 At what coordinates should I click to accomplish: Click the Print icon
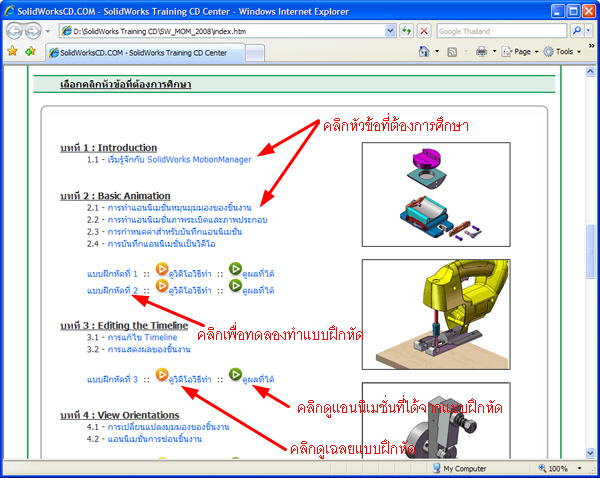coord(481,51)
